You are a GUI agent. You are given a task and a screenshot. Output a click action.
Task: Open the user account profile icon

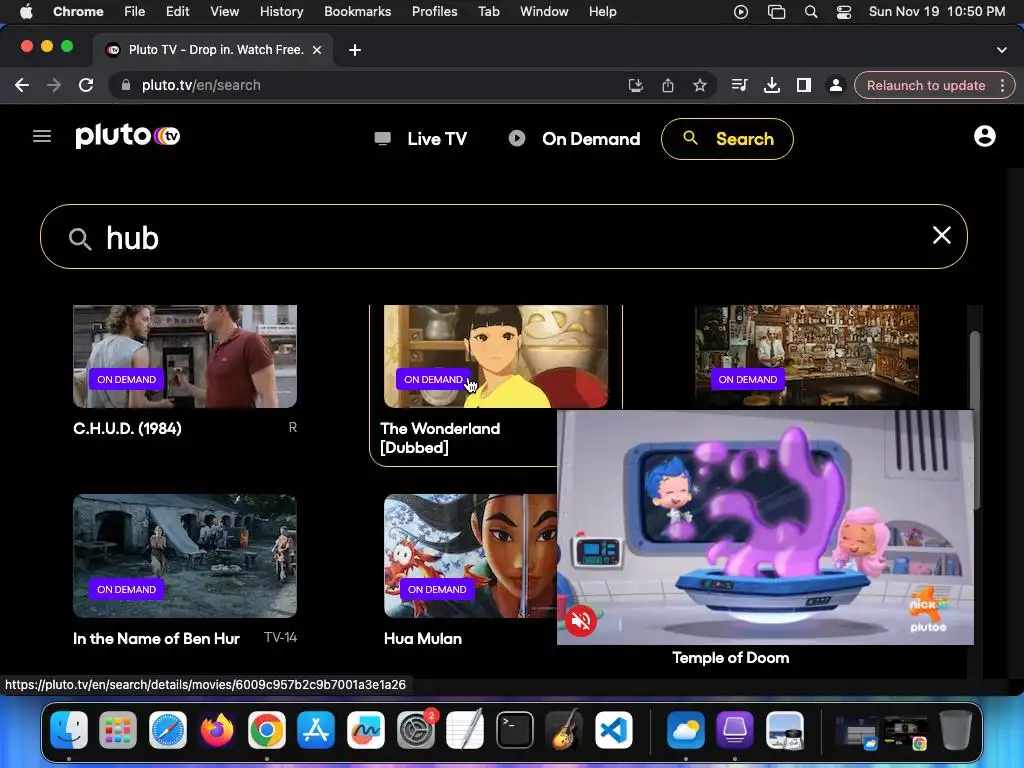pyautogui.click(x=984, y=136)
